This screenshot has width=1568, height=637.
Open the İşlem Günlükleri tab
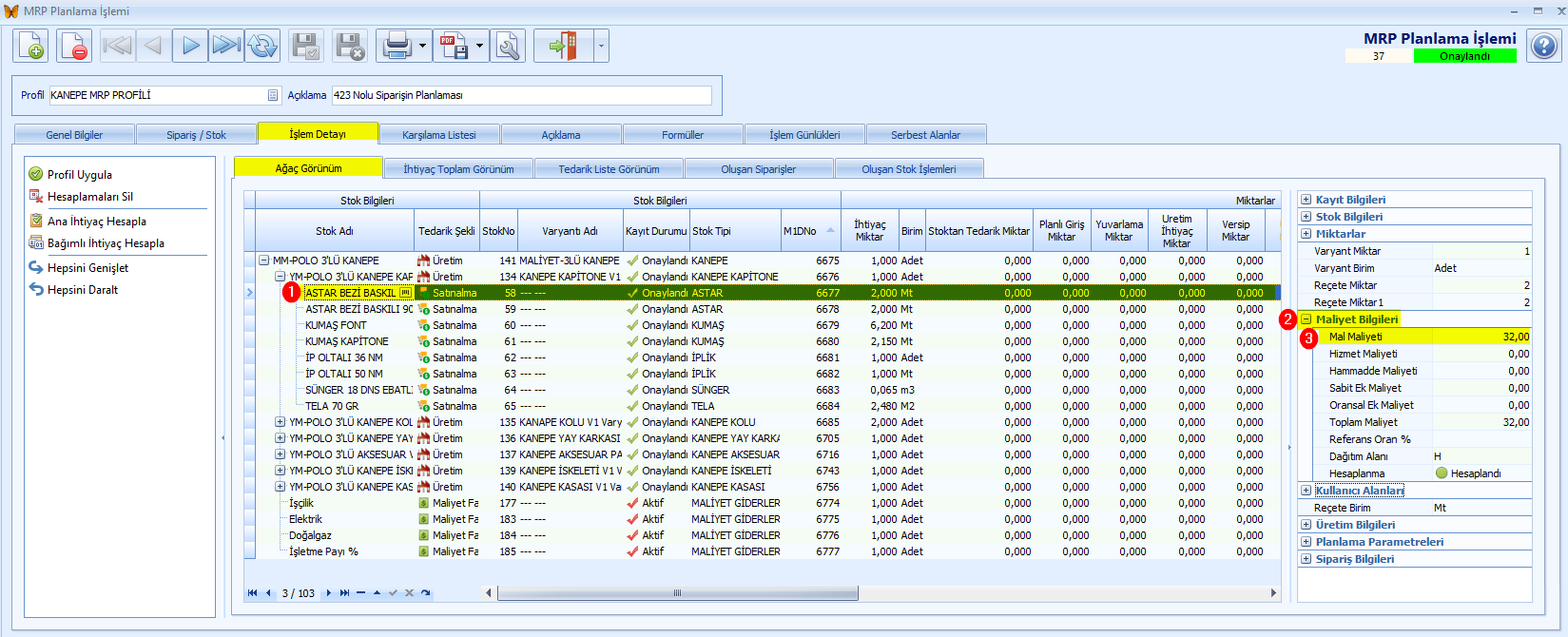tap(804, 135)
